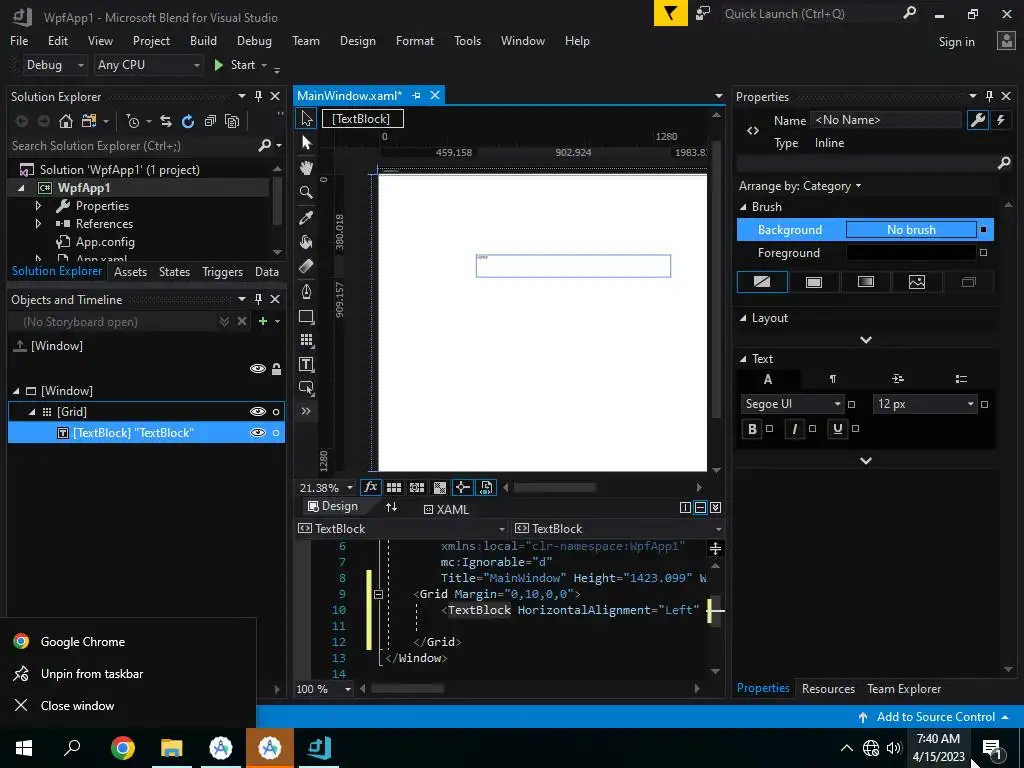Viewport: 1024px width, 768px height.
Task: Expand the Properties node in Solution Explorer
Action: [38, 206]
